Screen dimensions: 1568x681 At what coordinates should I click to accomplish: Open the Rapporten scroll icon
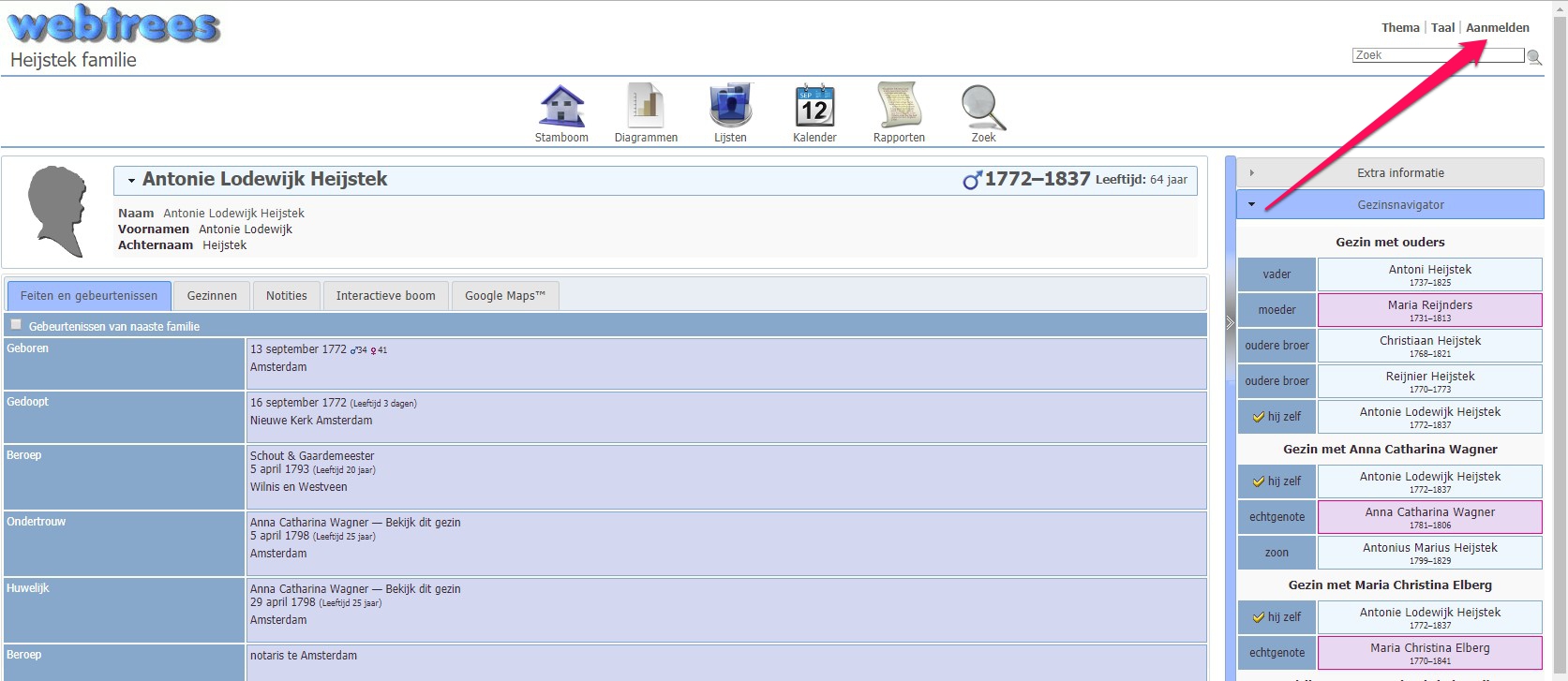click(899, 106)
